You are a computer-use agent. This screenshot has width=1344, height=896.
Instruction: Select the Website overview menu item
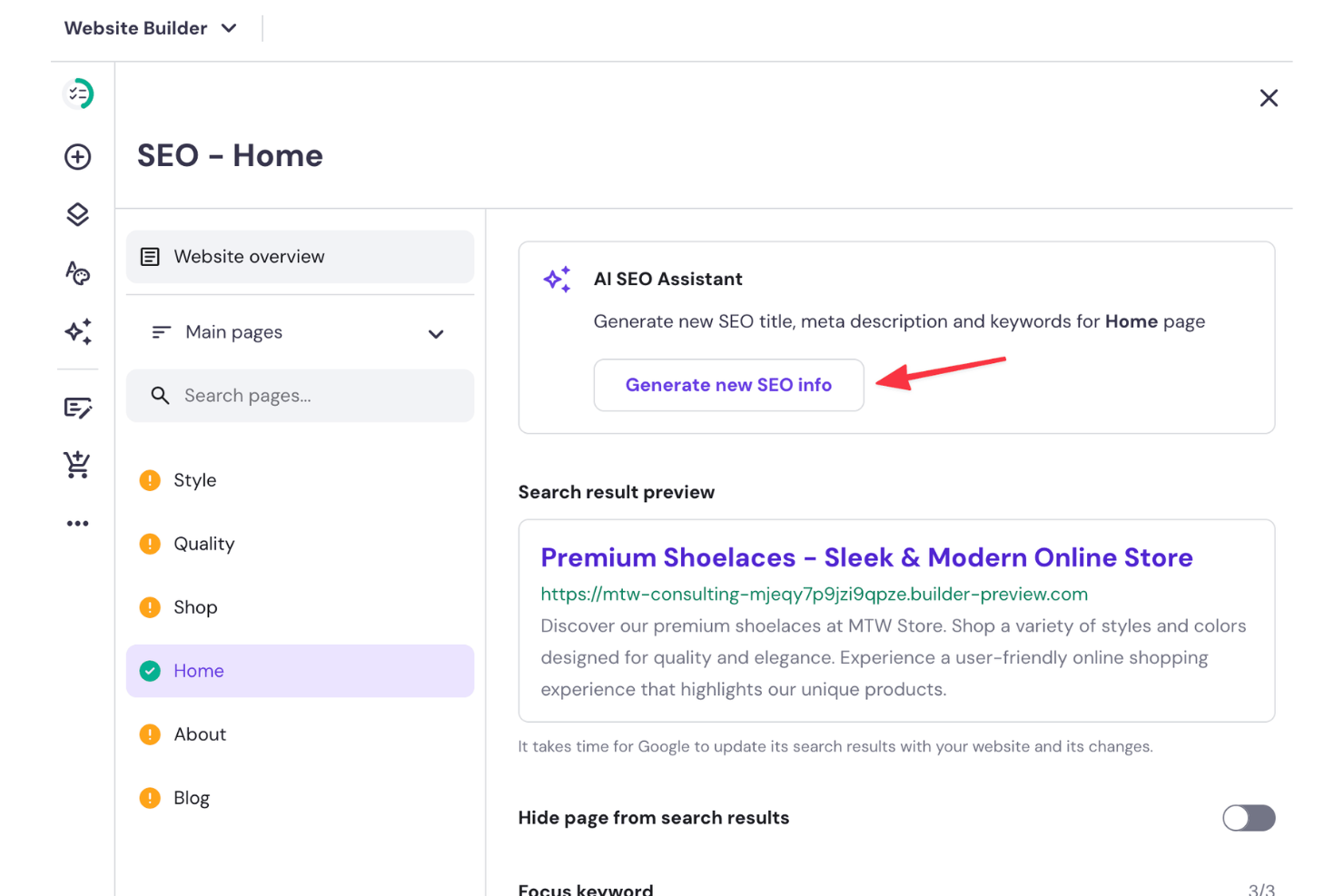pyautogui.click(x=250, y=256)
